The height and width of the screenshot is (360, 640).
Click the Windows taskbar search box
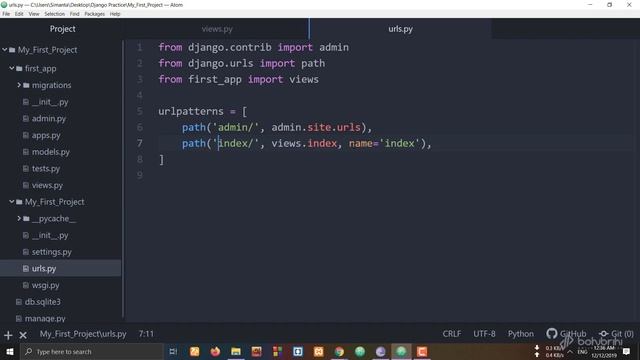tap(92, 351)
